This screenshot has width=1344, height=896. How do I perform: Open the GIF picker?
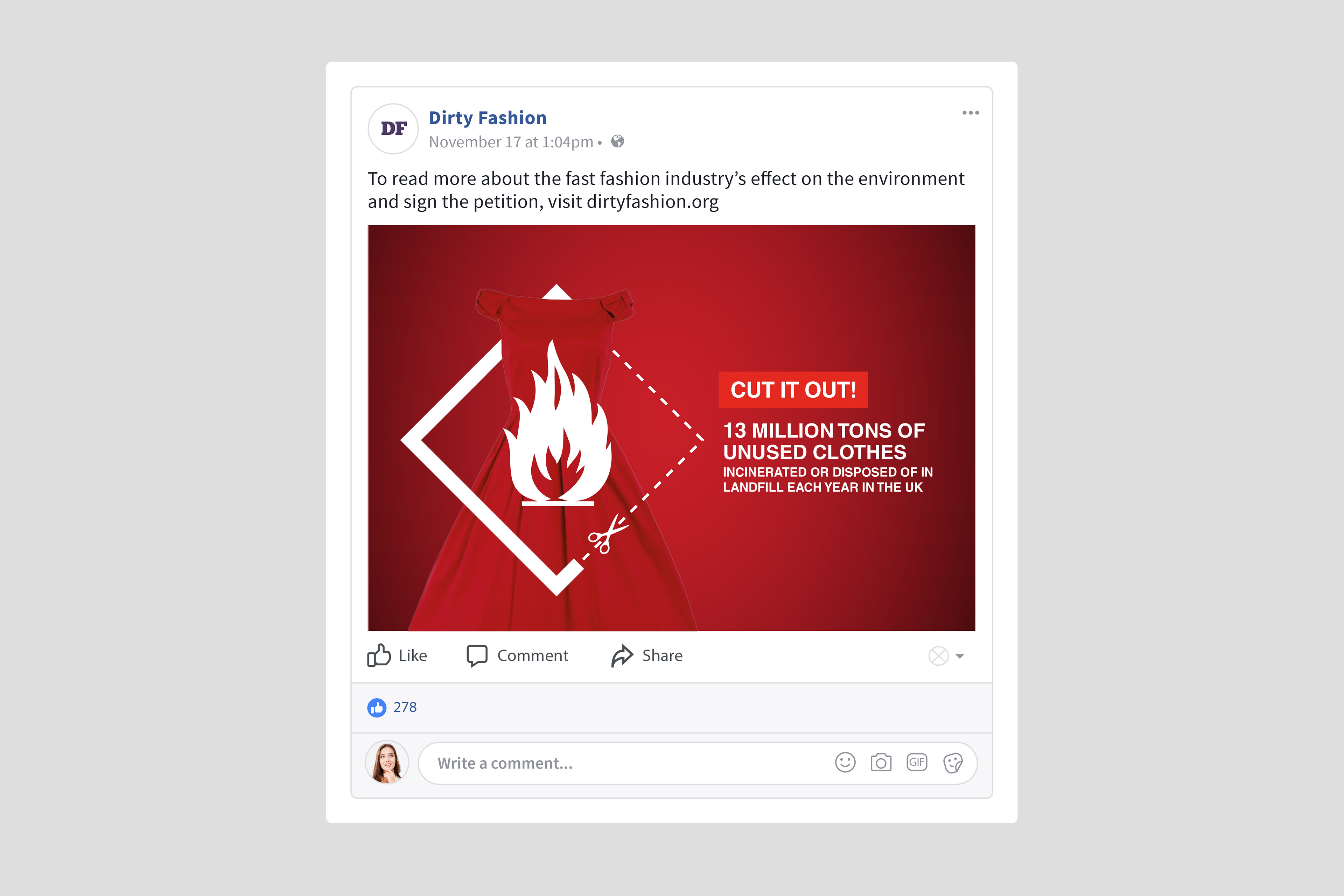coord(917,762)
